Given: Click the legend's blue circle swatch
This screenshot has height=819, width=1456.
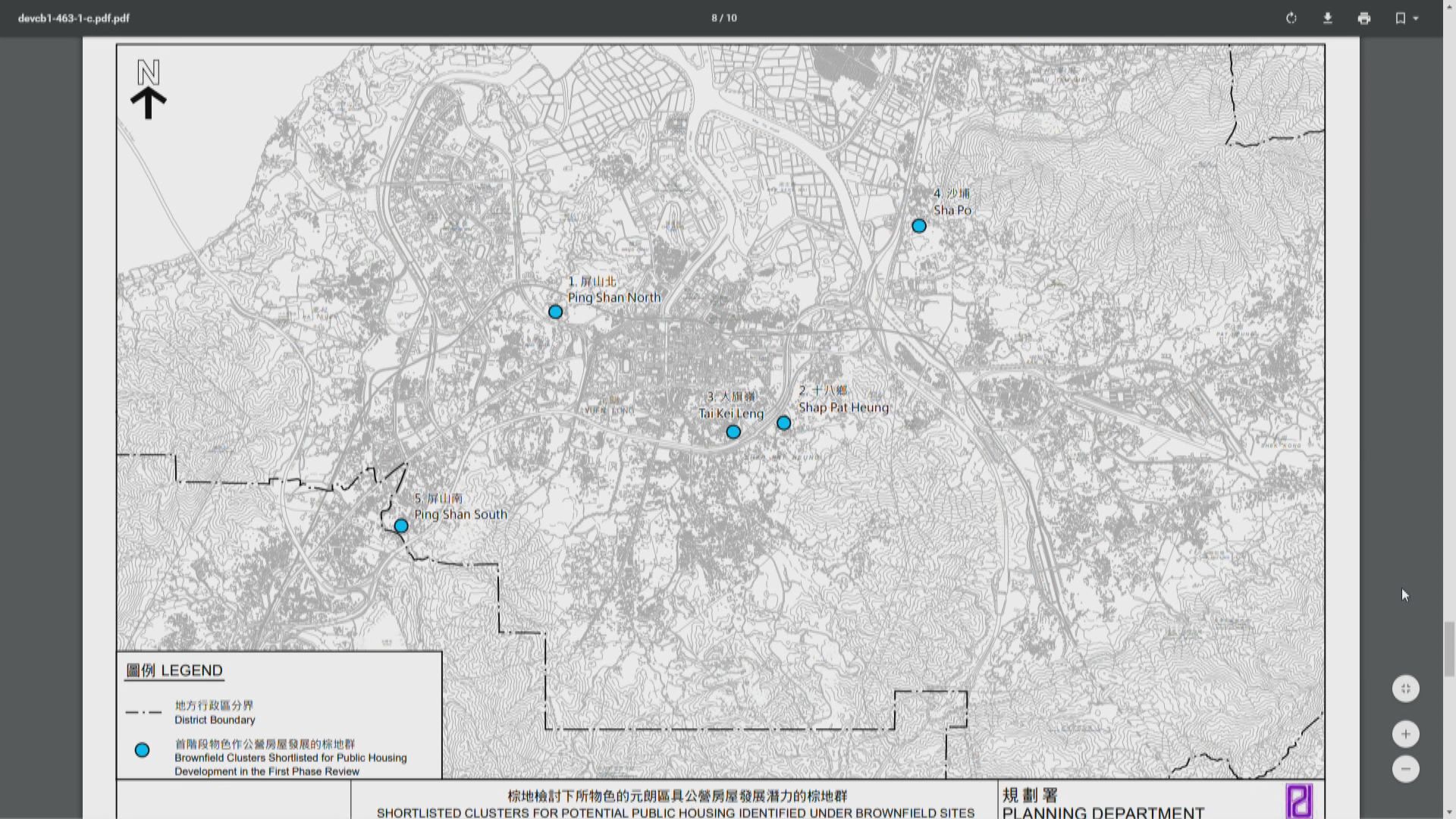Looking at the screenshot, I should point(142,750).
